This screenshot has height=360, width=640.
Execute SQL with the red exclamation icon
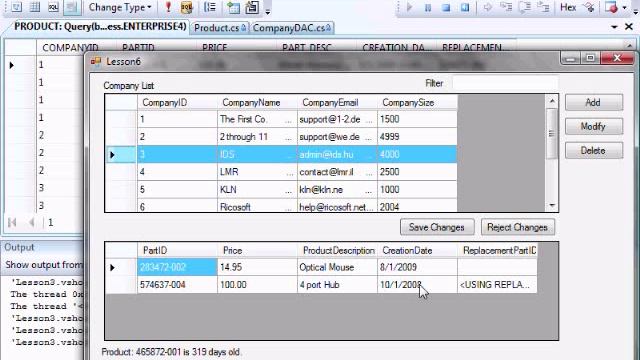click(168, 7)
